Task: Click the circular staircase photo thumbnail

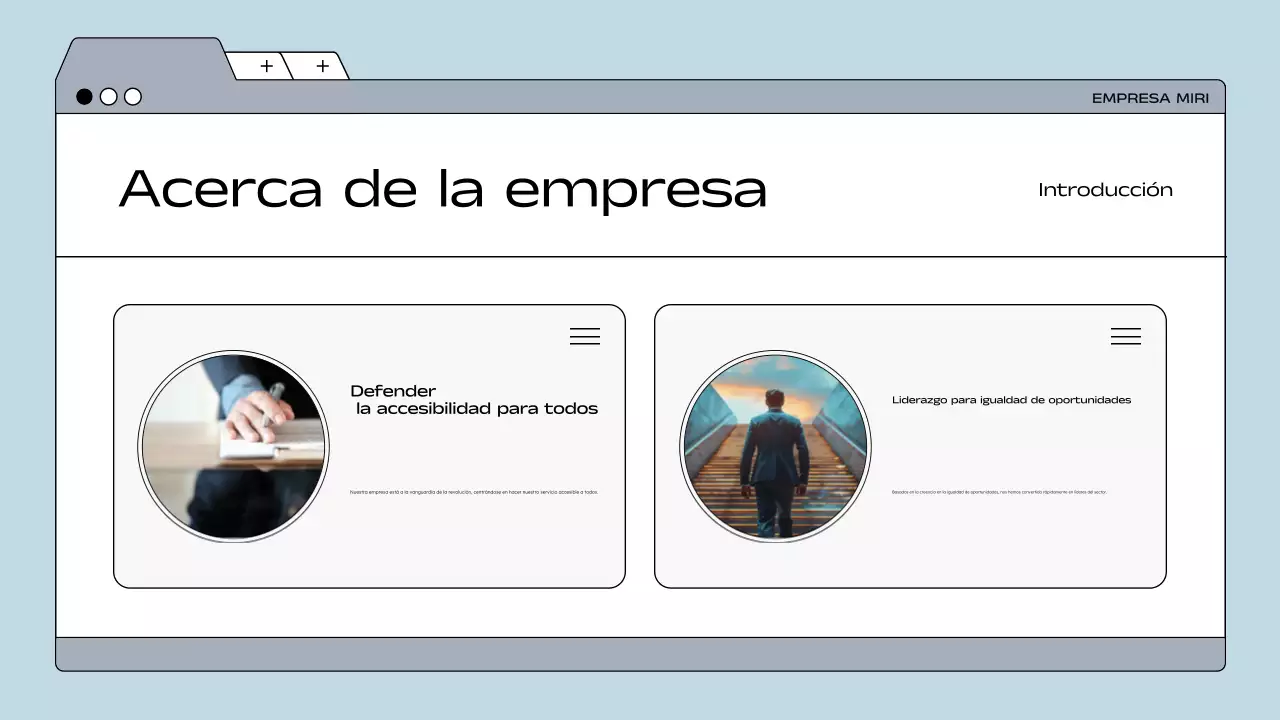Action: click(x=776, y=446)
